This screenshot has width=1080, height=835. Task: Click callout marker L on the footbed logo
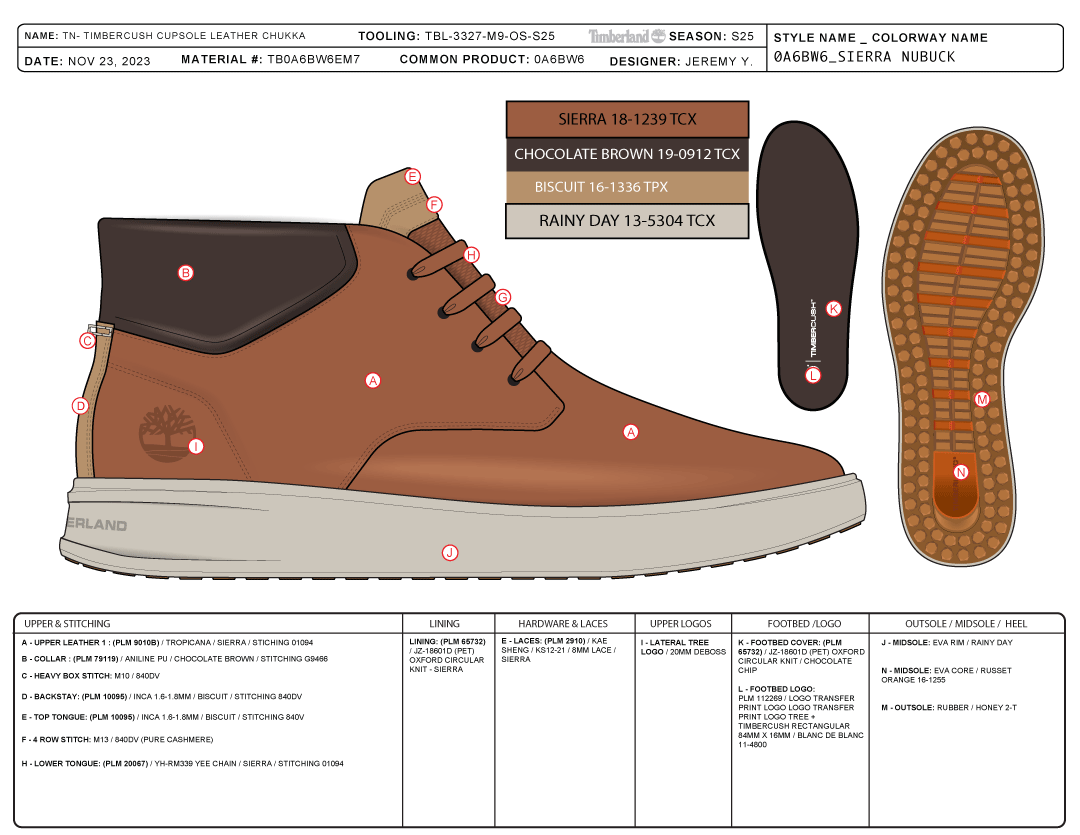click(813, 375)
